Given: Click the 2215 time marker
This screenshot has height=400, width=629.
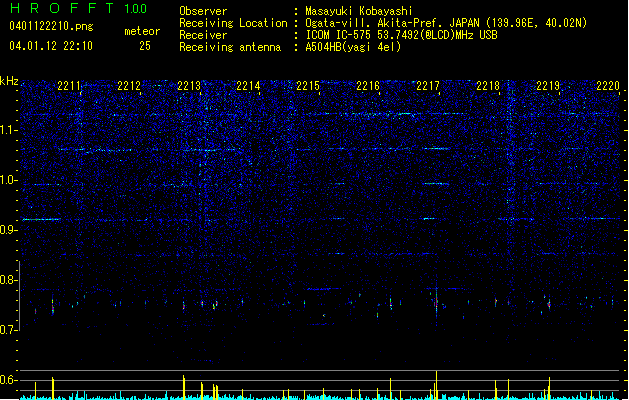Looking at the screenshot, I should point(308,86).
